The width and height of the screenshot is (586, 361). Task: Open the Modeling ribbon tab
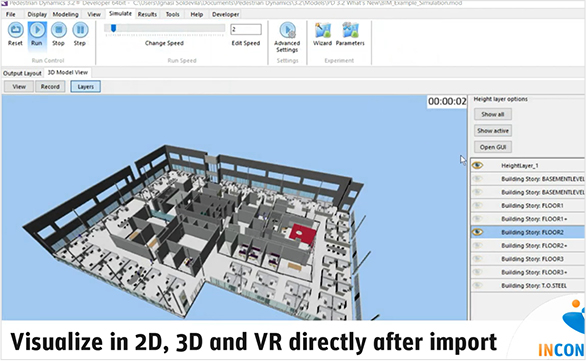(x=65, y=14)
